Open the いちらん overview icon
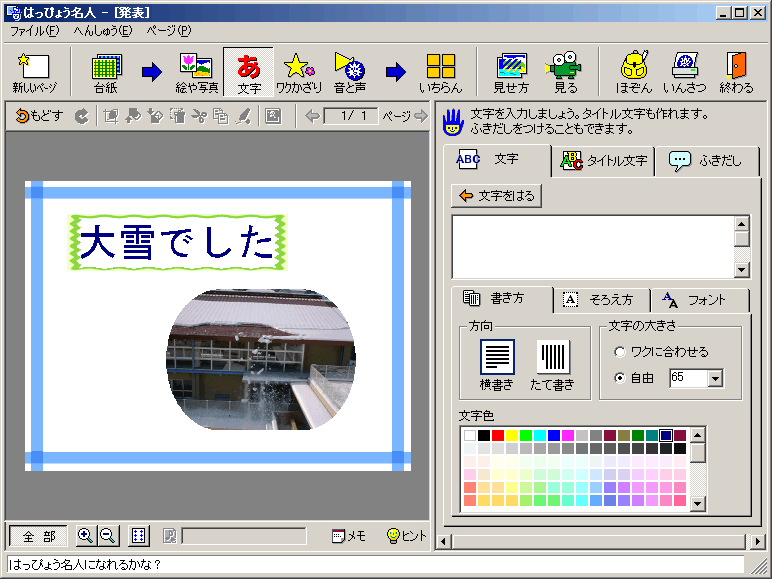The image size is (772, 579). 440,72
